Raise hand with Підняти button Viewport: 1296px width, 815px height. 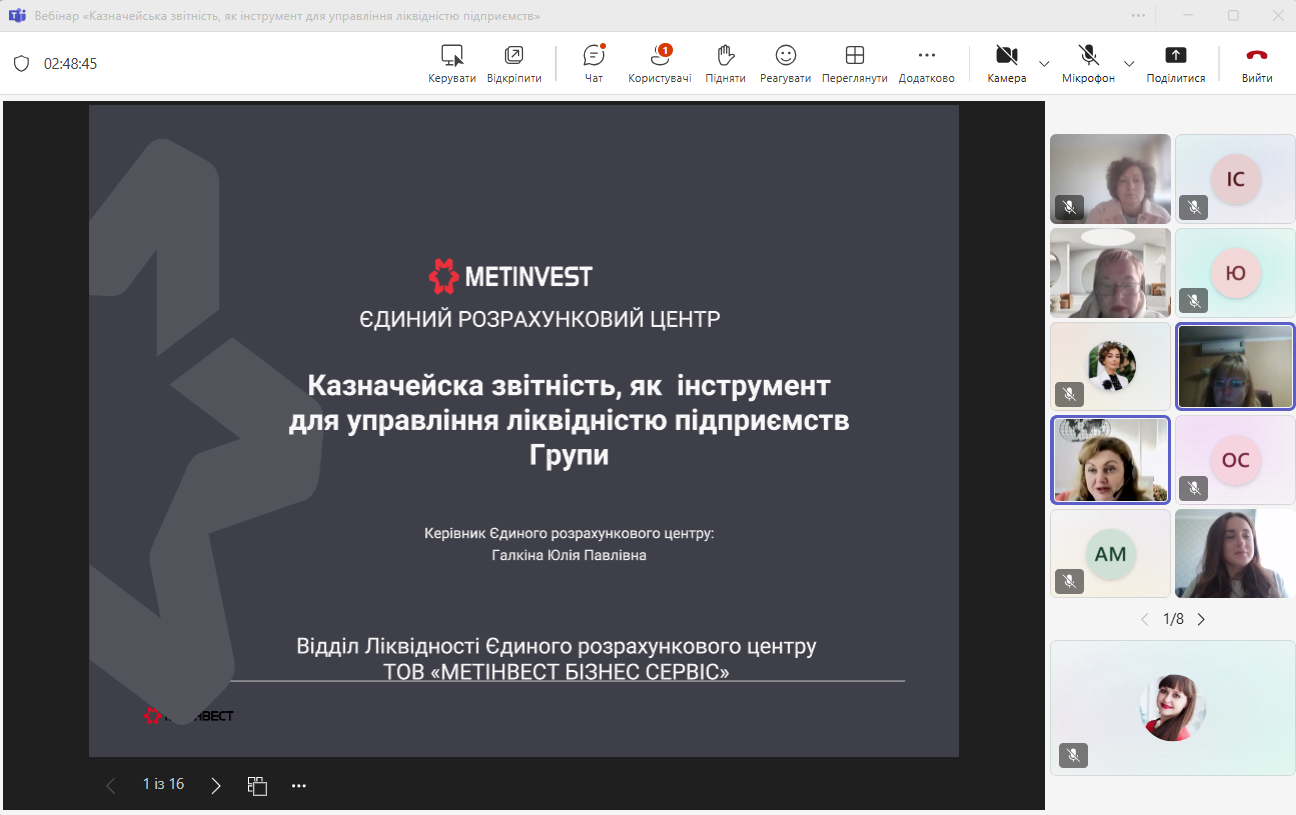coord(725,63)
